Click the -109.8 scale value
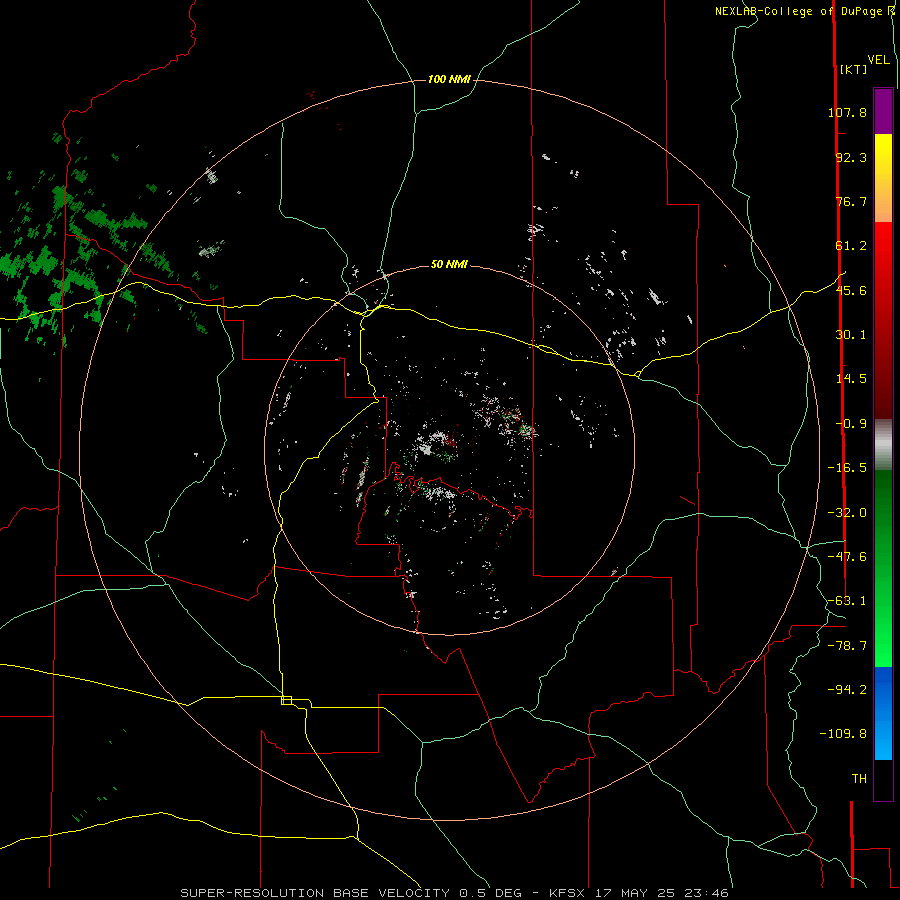 [x=843, y=734]
